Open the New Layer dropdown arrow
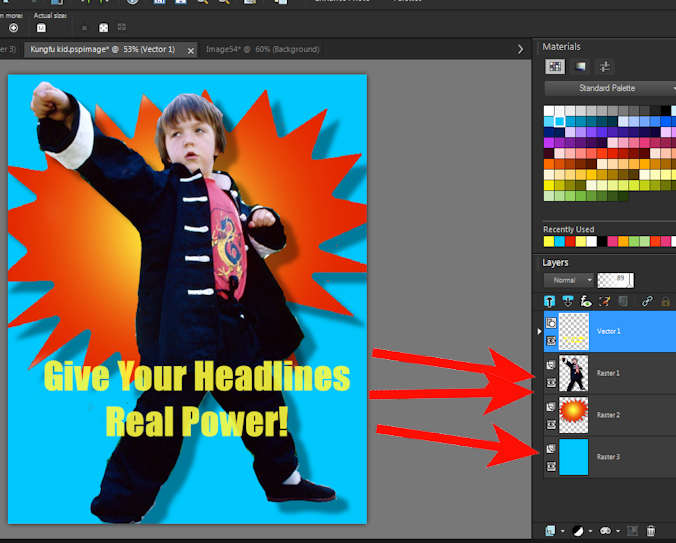Viewport: 676px width, 543px height. pos(562,531)
